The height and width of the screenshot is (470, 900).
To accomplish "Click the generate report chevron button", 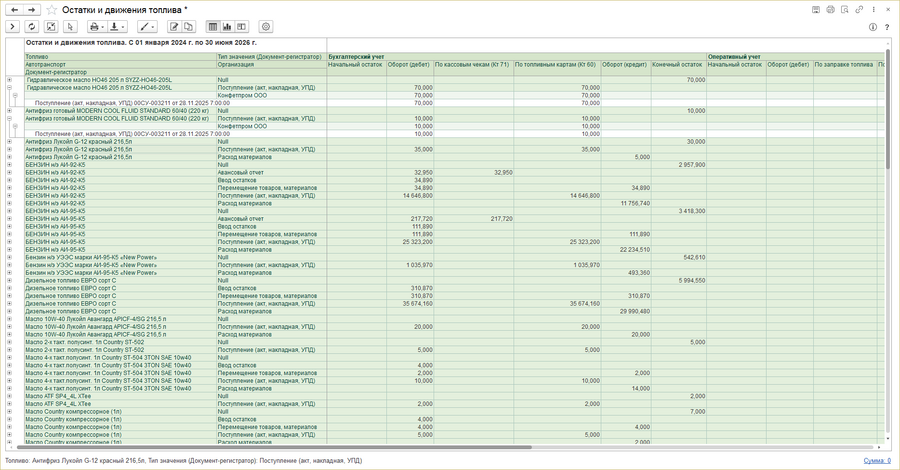I will coord(13,26).
